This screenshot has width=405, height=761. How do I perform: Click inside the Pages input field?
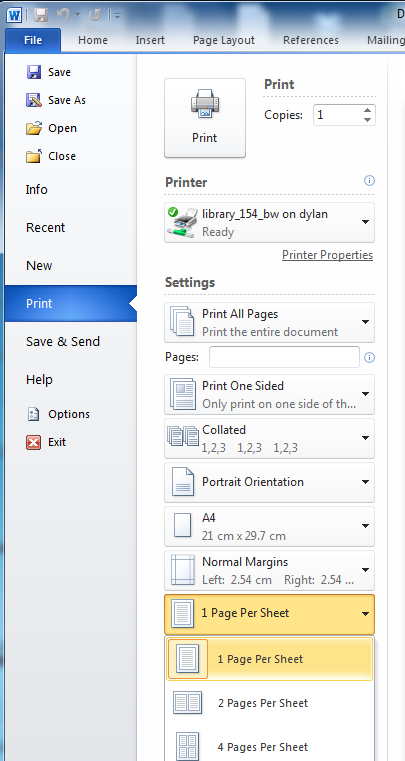(285, 357)
